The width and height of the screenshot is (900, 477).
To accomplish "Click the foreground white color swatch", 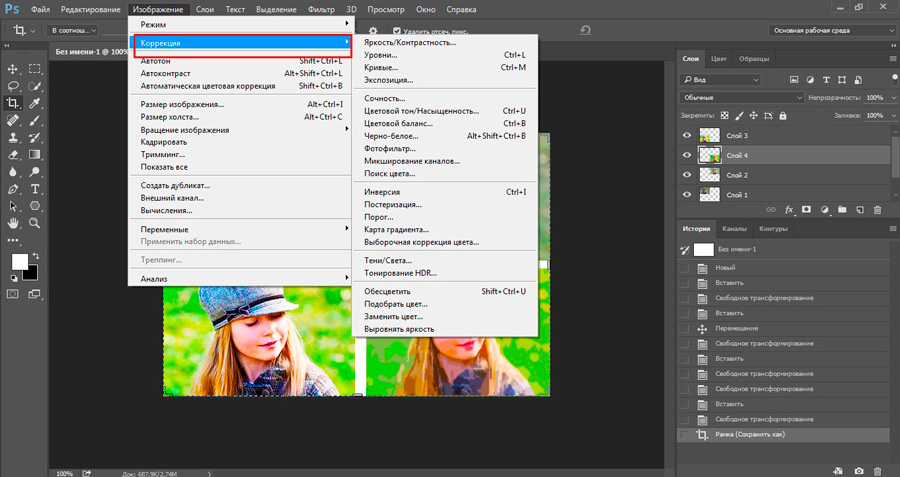I will coord(20,262).
